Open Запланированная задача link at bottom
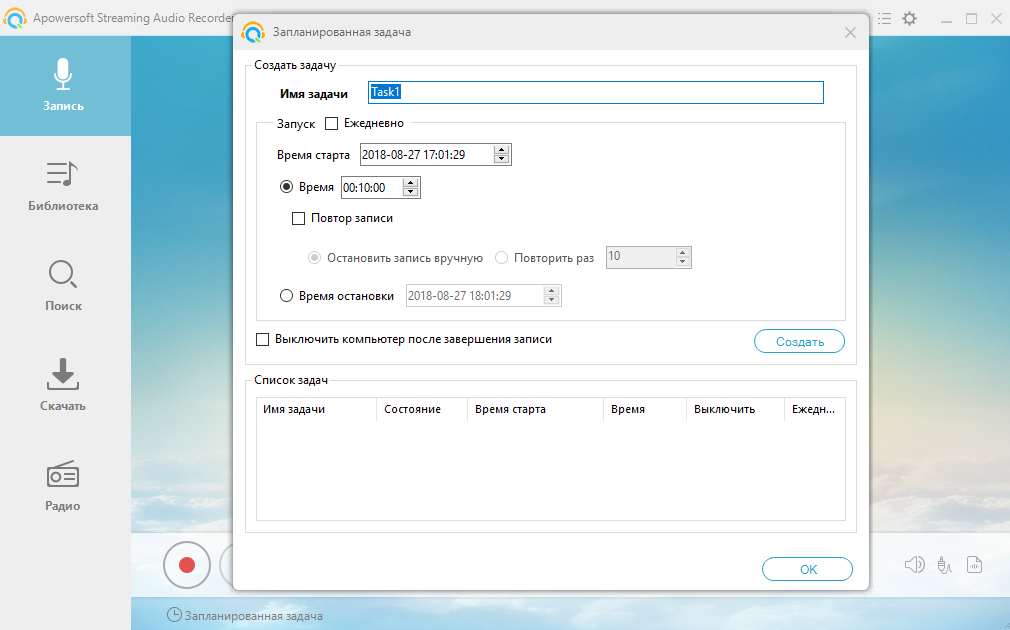The image size is (1010, 630). 245,616
